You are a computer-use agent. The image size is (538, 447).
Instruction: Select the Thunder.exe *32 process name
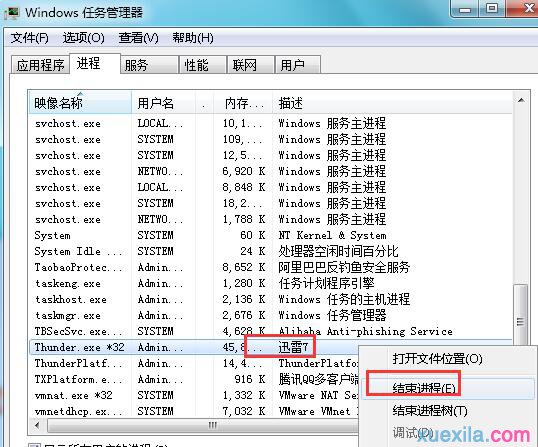tap(79, 347)
